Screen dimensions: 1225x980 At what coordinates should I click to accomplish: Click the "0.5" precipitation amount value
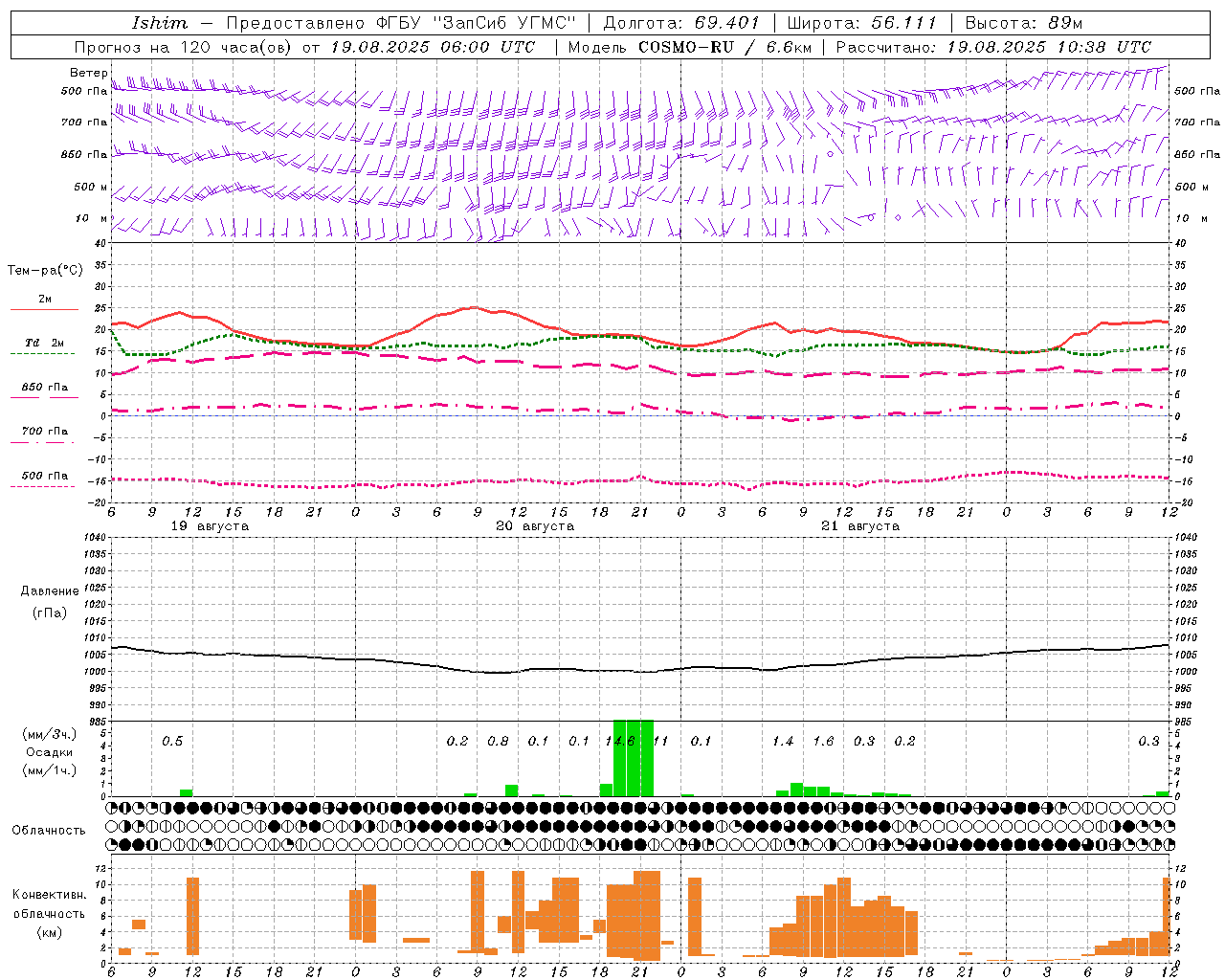[172, 742]
